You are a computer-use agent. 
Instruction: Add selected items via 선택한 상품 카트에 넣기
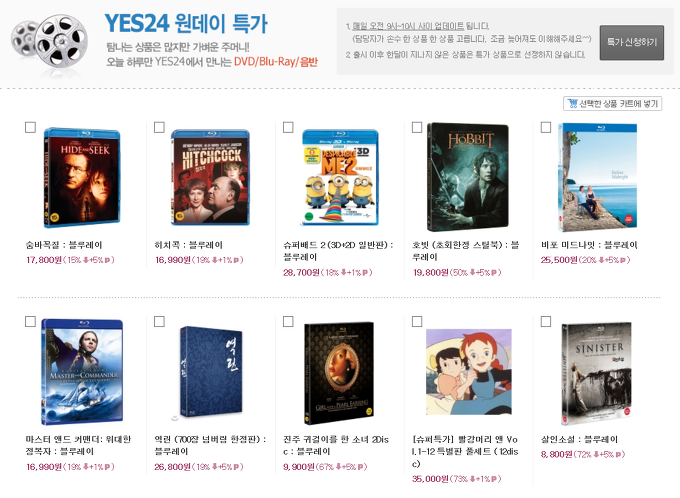pyautogui.click(x=612, y=104)
